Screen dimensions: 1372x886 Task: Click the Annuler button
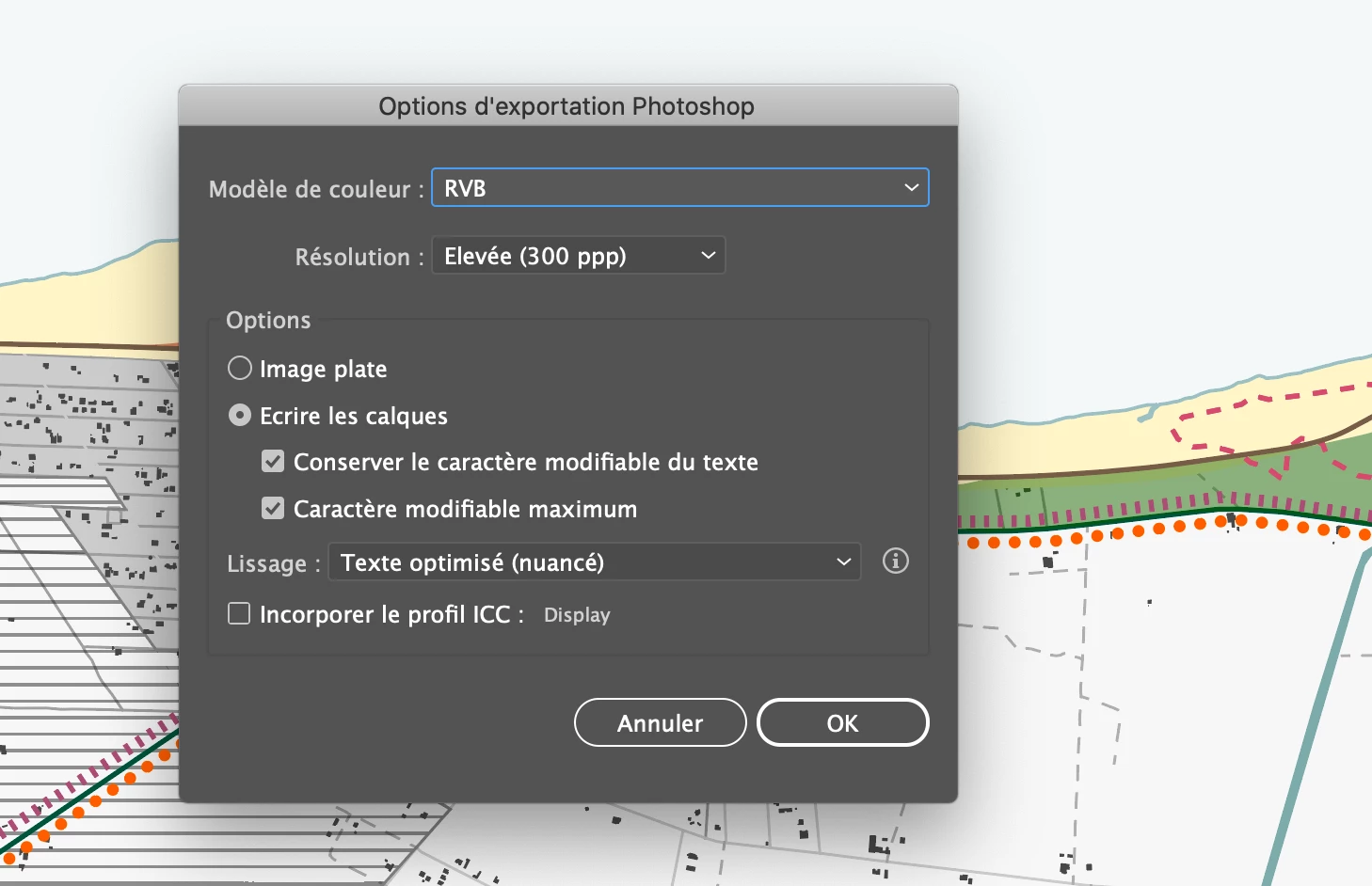tap(660, 722)
